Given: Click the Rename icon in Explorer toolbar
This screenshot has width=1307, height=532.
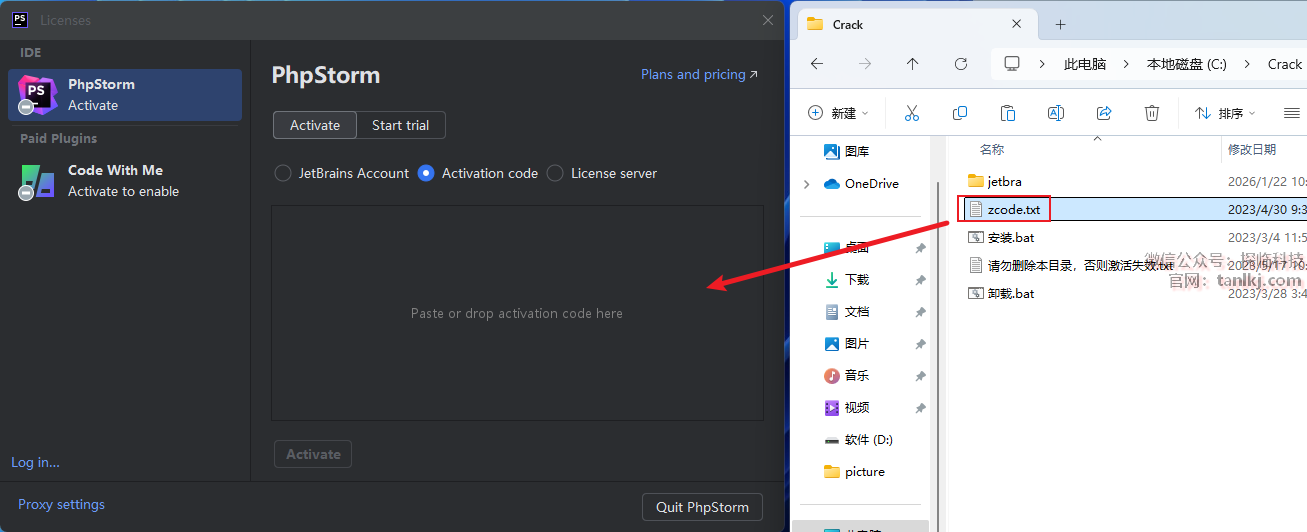Looking at the screenshot, I should pos(1055,113).
